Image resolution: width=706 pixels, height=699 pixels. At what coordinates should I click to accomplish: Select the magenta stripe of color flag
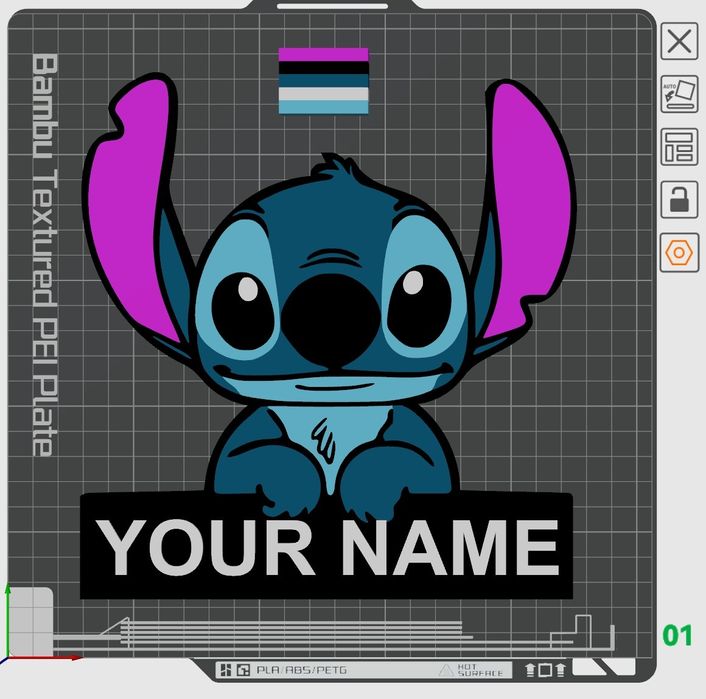click(323, 54)
